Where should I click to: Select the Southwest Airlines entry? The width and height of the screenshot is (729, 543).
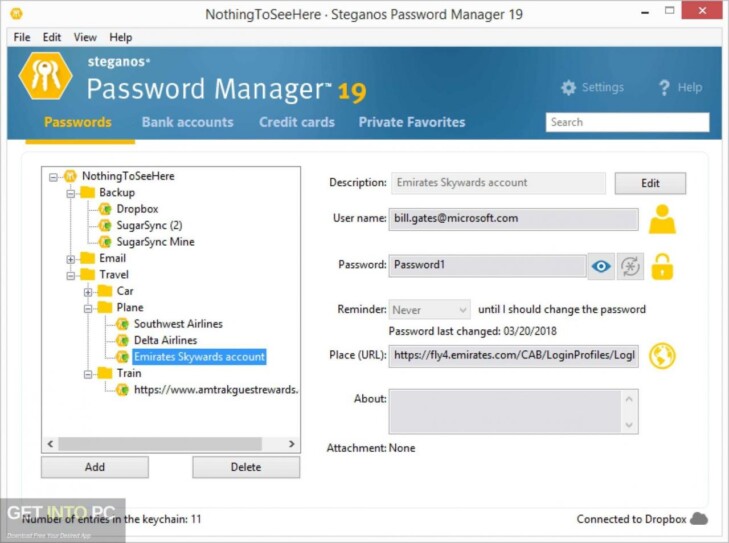point(178,324)
